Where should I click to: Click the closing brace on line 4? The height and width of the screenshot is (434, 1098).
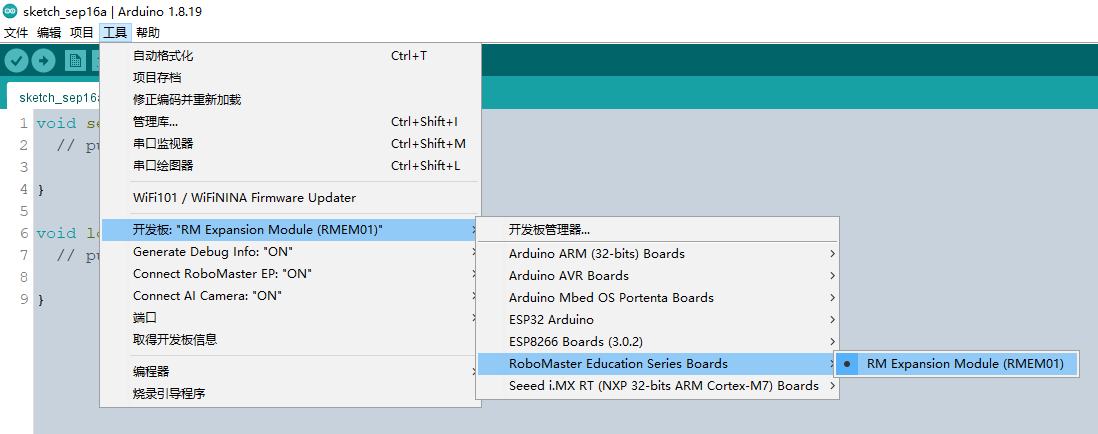coord(40,190)
